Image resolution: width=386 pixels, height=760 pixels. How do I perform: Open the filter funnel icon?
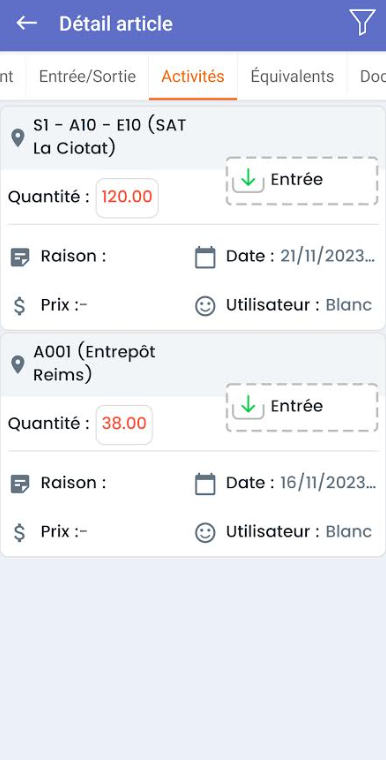click(362, 22)
